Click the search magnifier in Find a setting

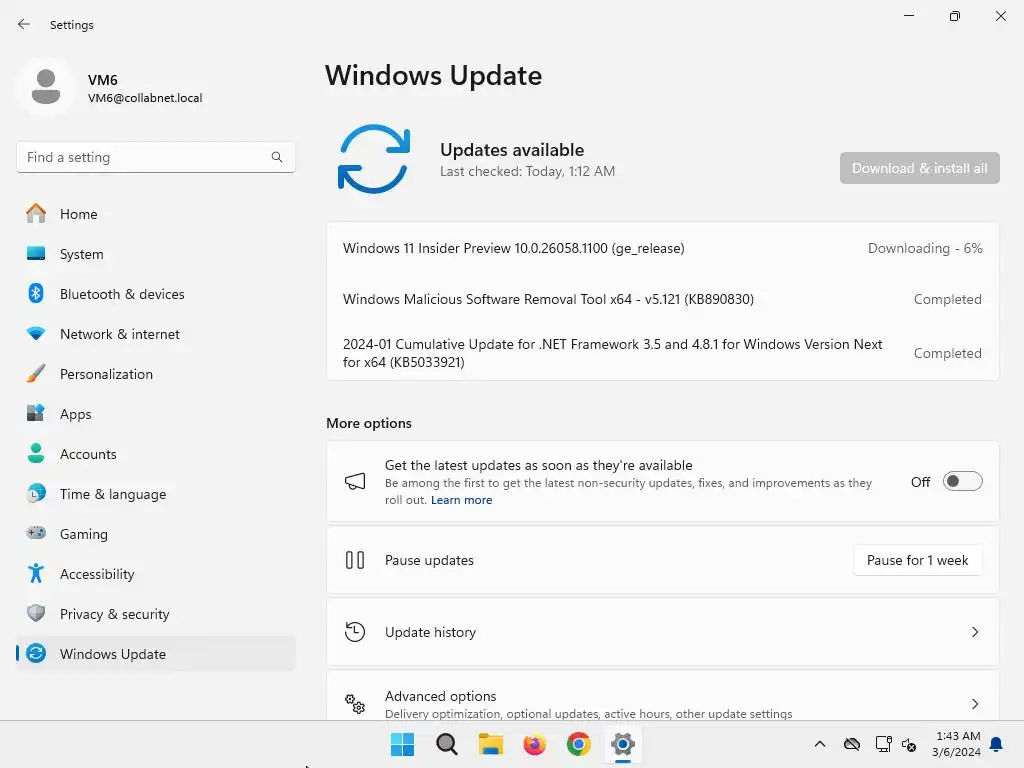coord(277,157)
